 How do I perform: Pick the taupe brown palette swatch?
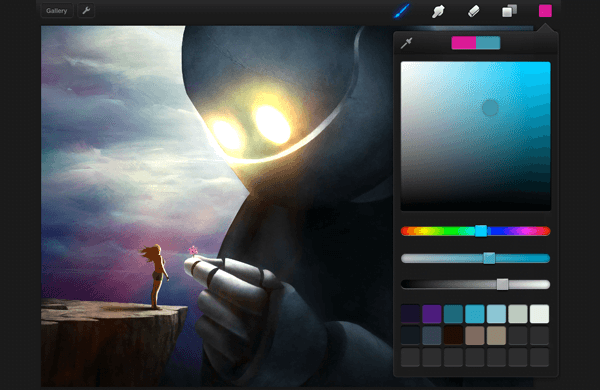(475, 335)
